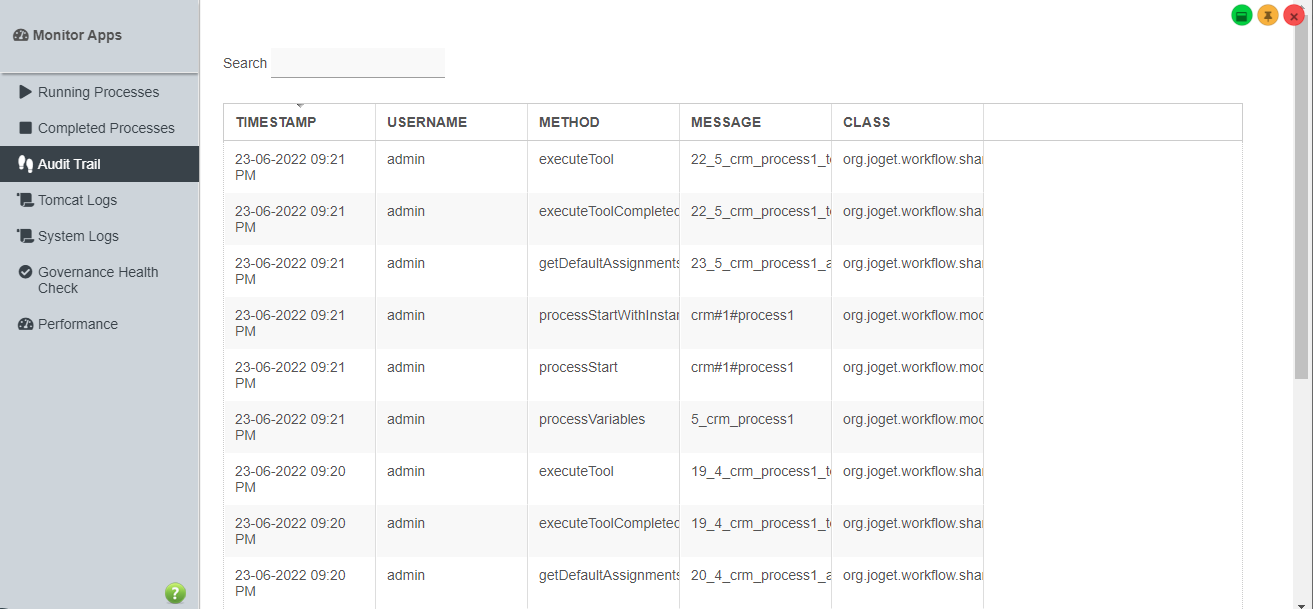Select the Completed Processes link

point(106,128)
